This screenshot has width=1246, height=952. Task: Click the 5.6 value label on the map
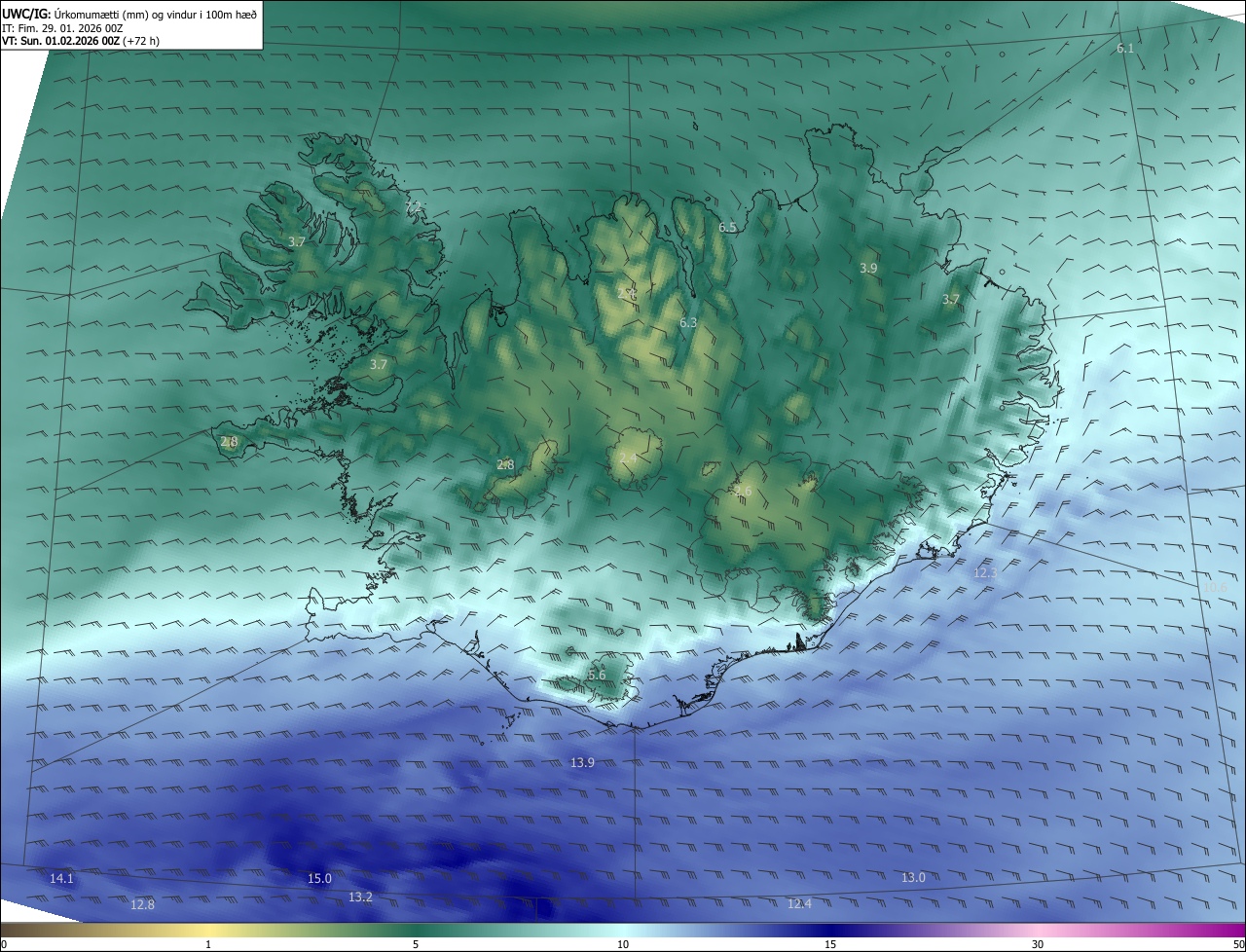click(597, 675)
